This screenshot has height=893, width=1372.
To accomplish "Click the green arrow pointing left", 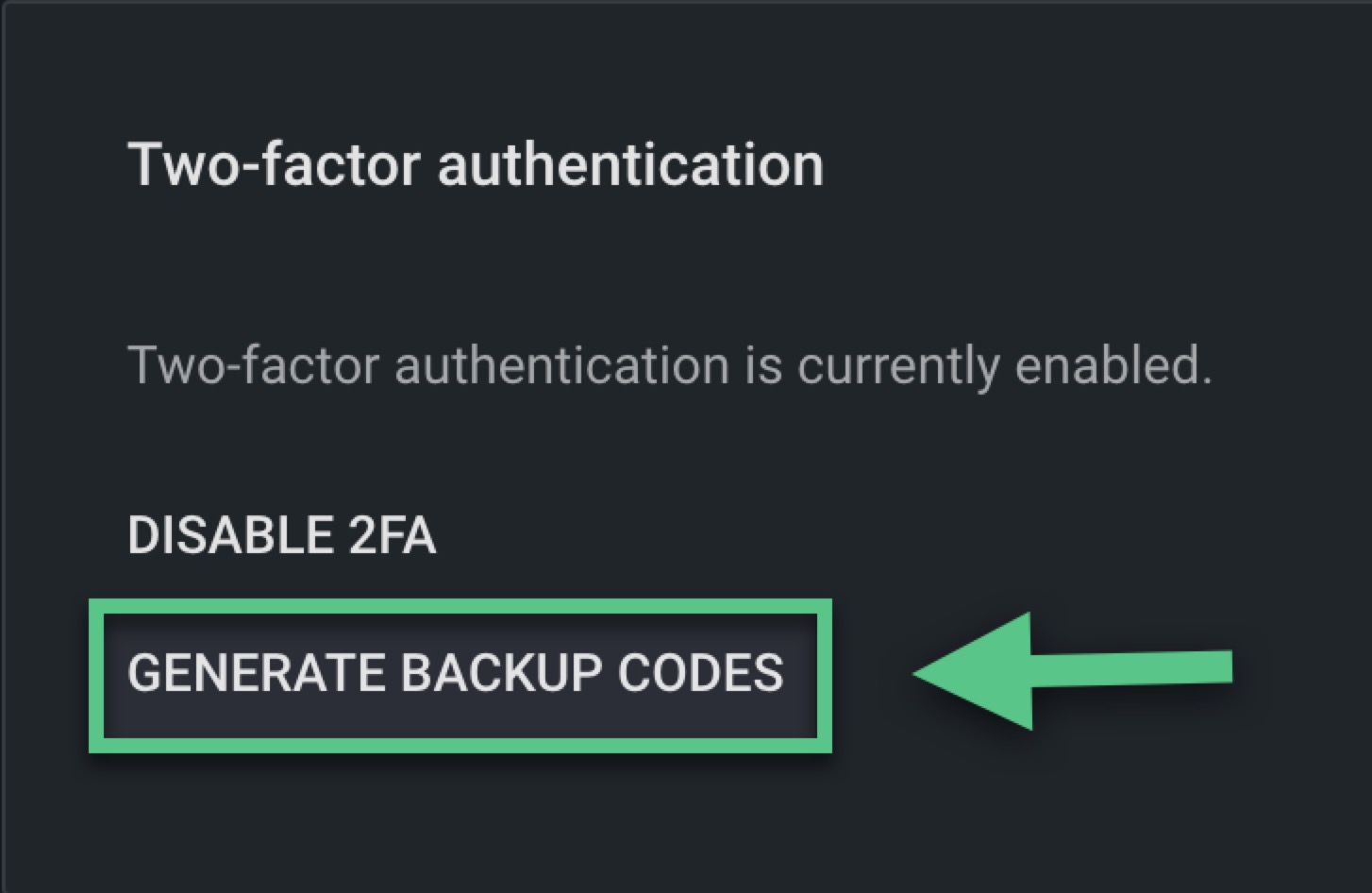I will (1071, 671).
